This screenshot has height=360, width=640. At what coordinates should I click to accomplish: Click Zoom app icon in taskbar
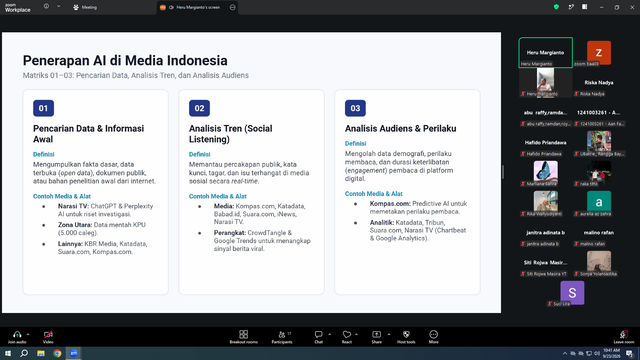[x=73, y=353]
